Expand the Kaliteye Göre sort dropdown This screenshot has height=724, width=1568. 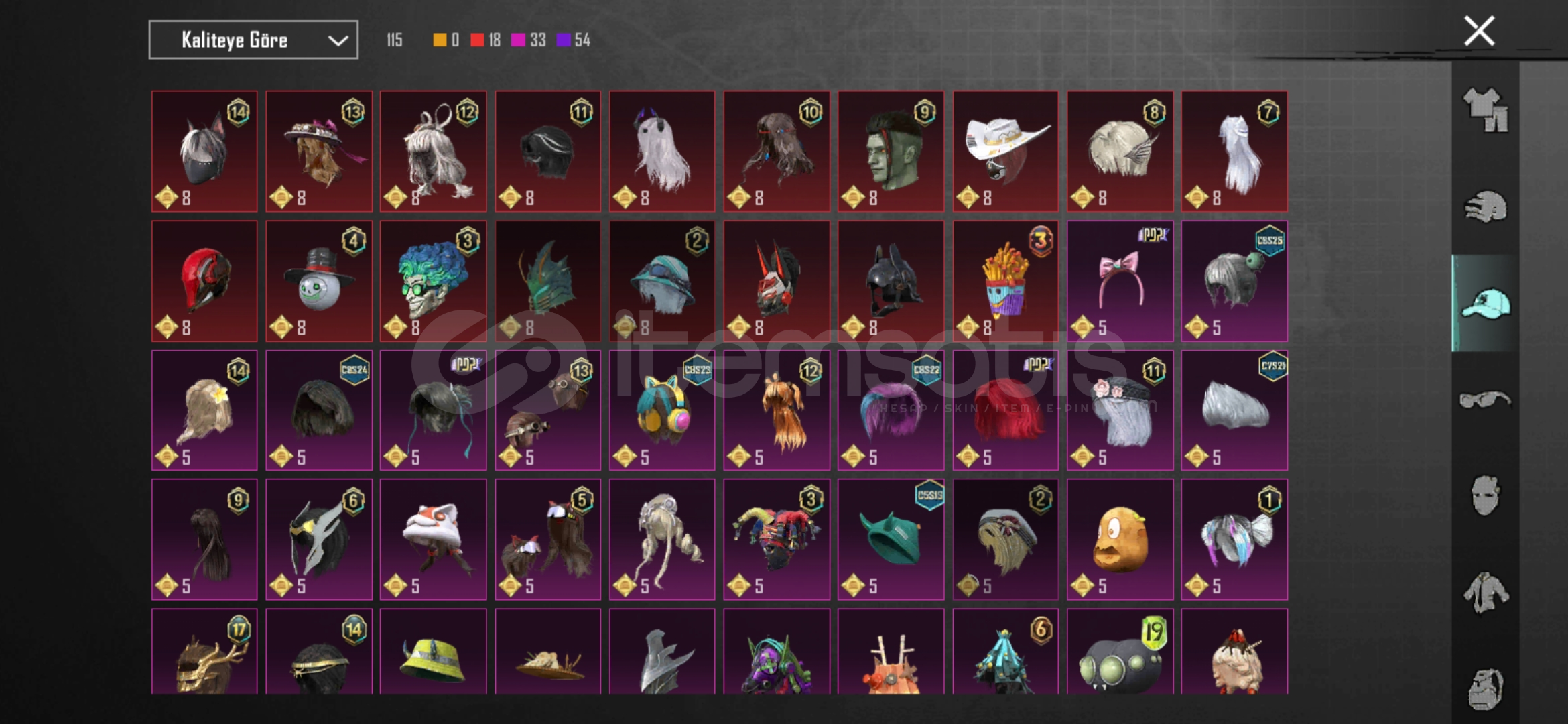coord(253,40)
